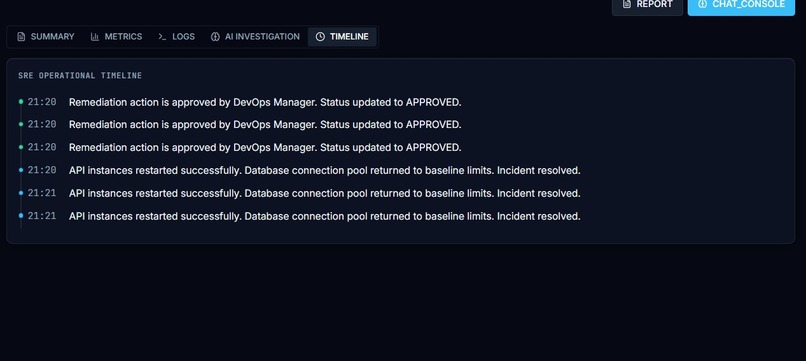Open the SUMMARY tab

click(45, 37)
